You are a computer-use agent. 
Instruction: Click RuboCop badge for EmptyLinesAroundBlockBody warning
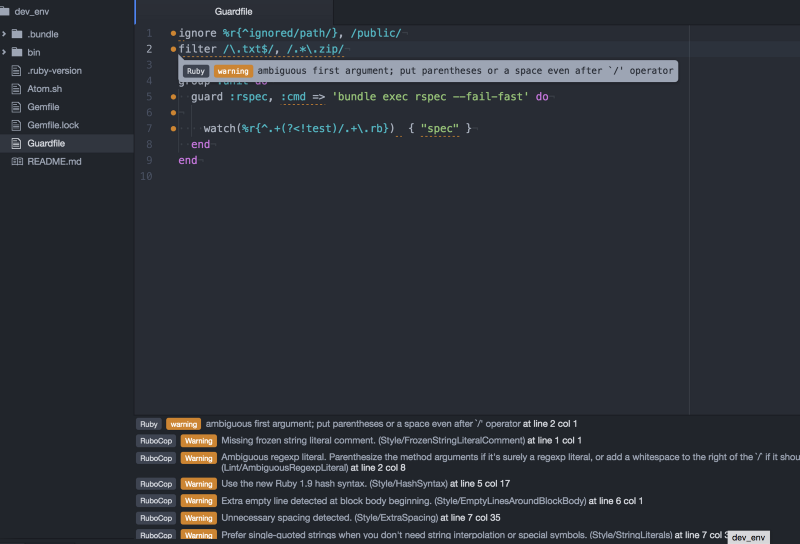click(156, 501)
